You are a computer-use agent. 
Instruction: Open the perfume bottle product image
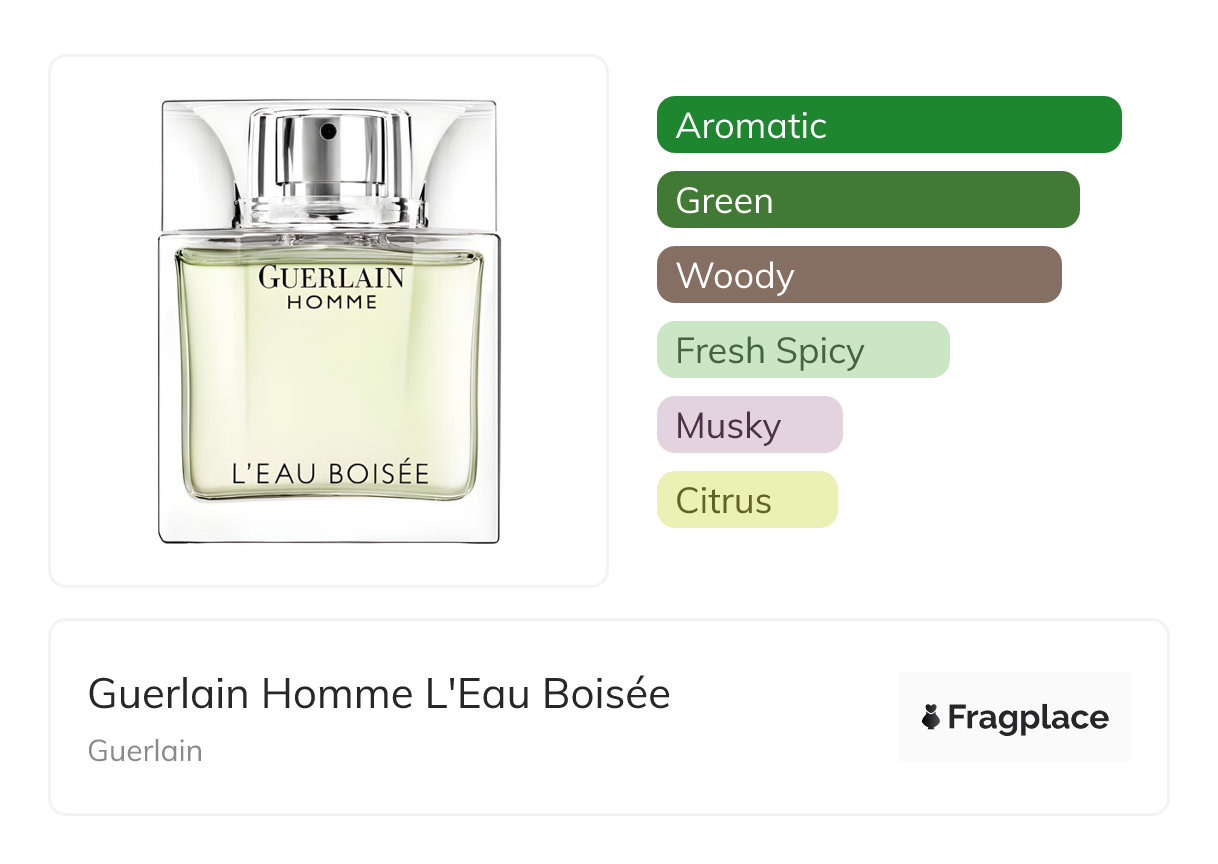(x=328, y=320)
